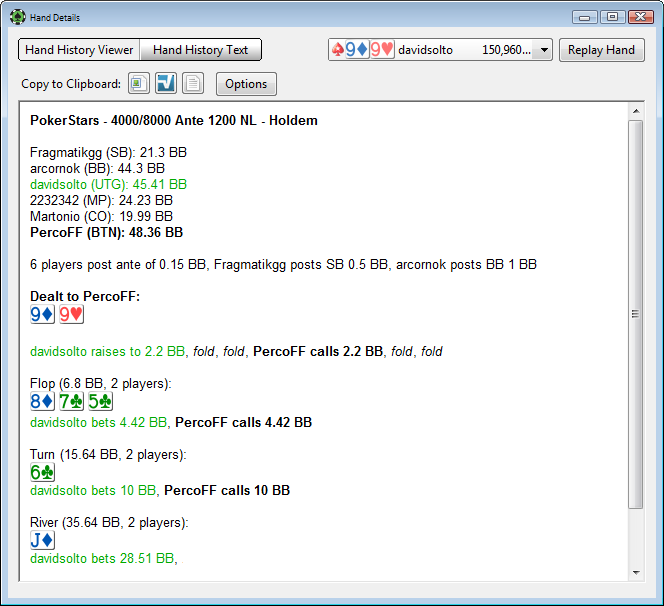
Task: Click 'davidsolto bets 28.51 BB' text
Action: tap(102, 559)
